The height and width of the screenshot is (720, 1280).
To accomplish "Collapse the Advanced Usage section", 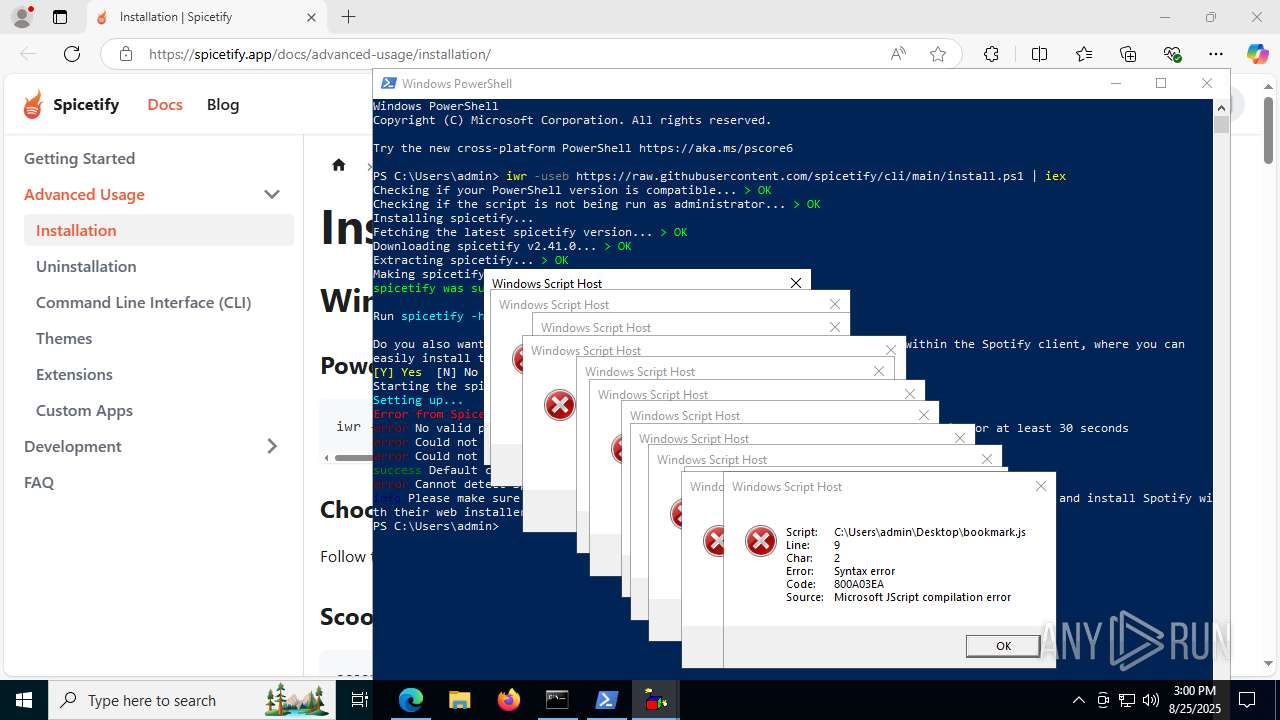I will tap(272, 194).
